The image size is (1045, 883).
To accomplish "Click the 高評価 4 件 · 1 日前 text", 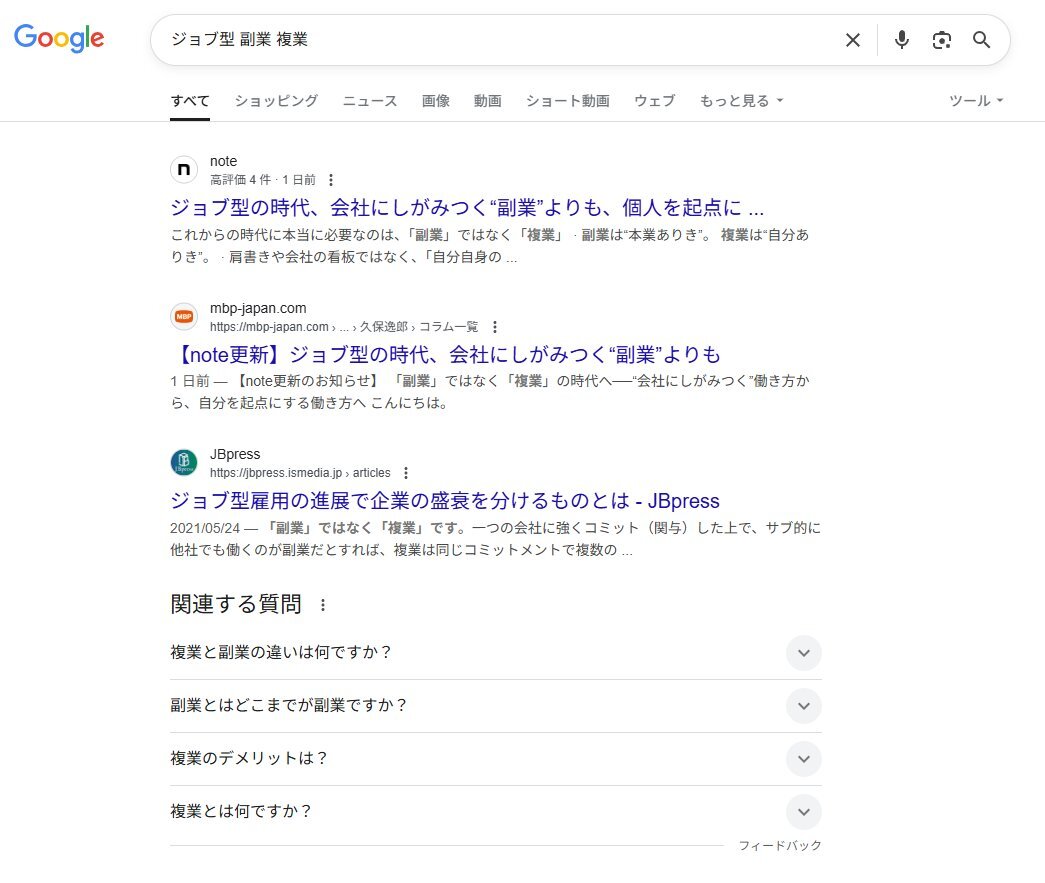I will click(263, 180).
